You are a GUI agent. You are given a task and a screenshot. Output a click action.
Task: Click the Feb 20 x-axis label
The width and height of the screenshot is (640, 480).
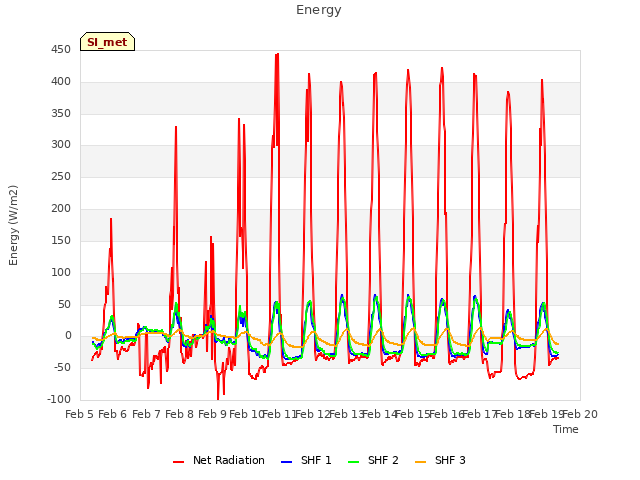580,415
